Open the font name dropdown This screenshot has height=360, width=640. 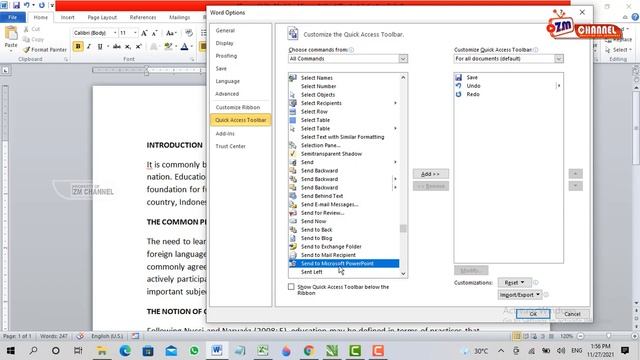[x=115, y=33]
